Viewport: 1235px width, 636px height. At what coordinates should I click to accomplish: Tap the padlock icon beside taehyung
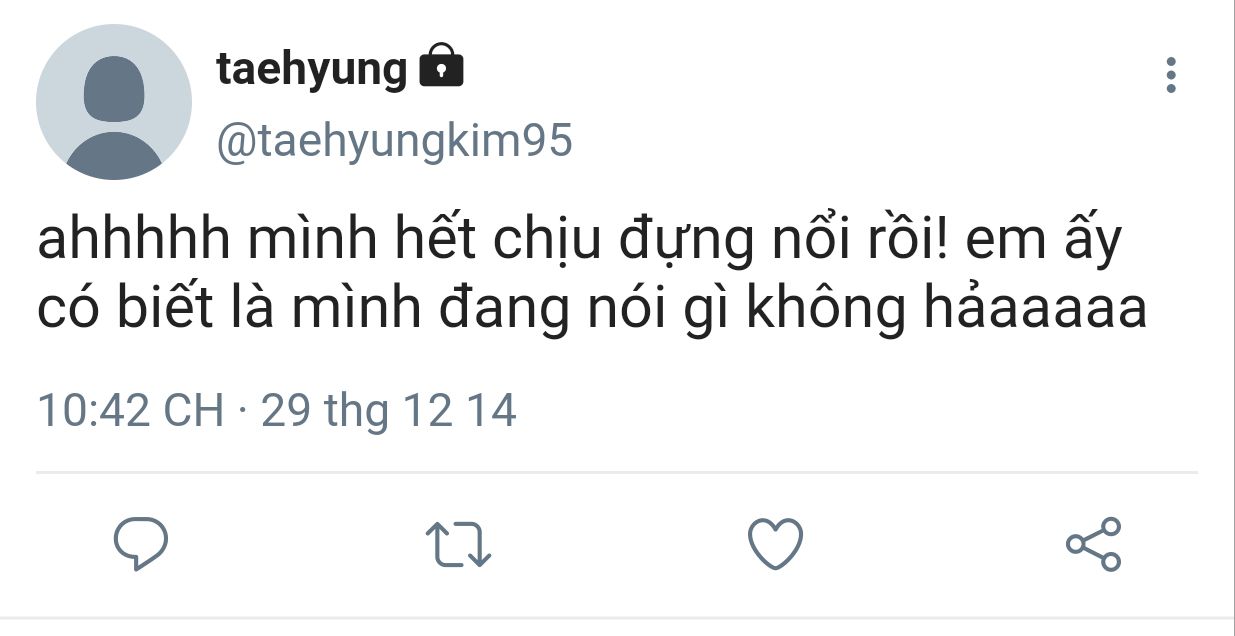pos(441,67)
